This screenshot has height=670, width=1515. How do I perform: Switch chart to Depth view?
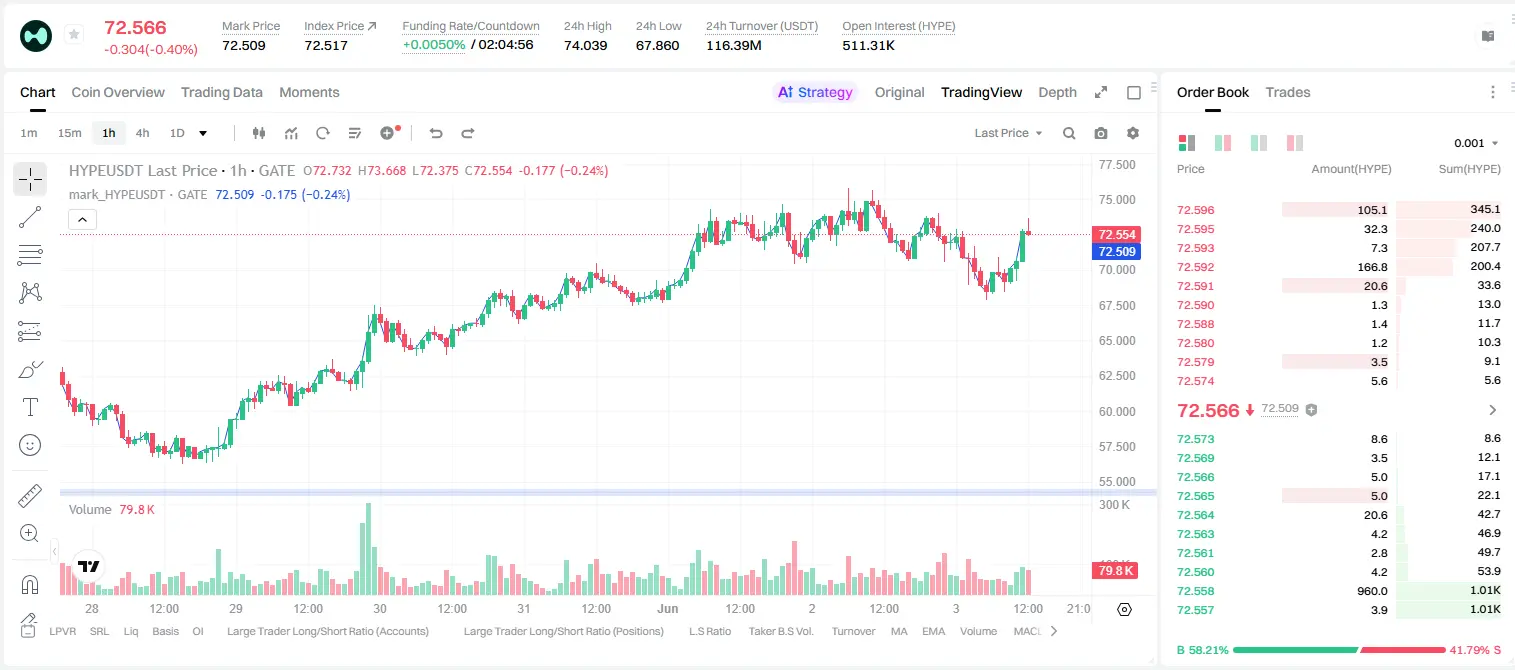click(1057, 92)
